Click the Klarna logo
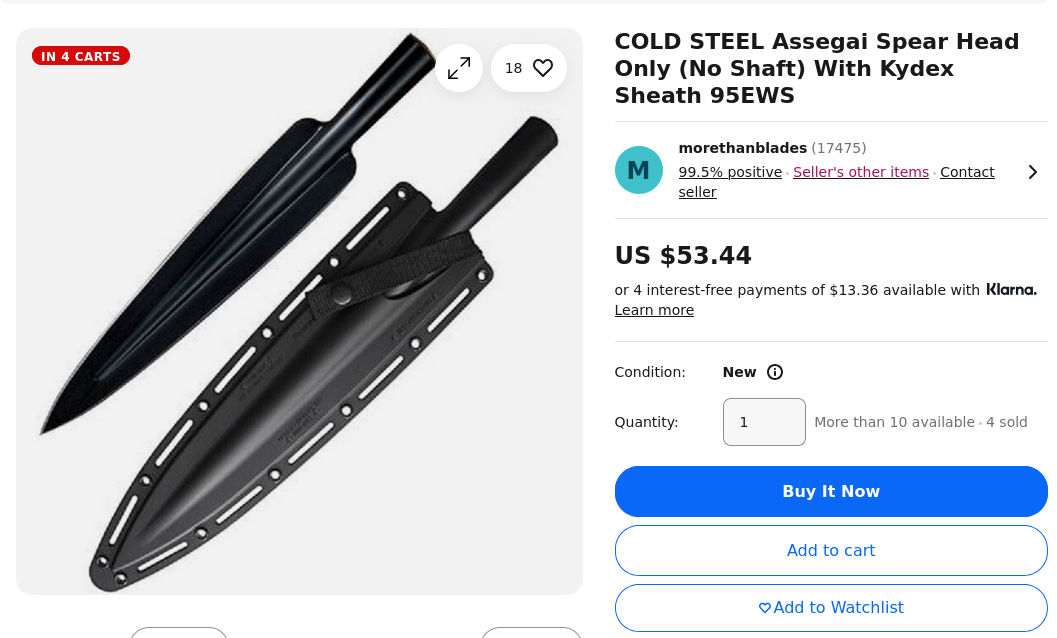 point(1011,290)
